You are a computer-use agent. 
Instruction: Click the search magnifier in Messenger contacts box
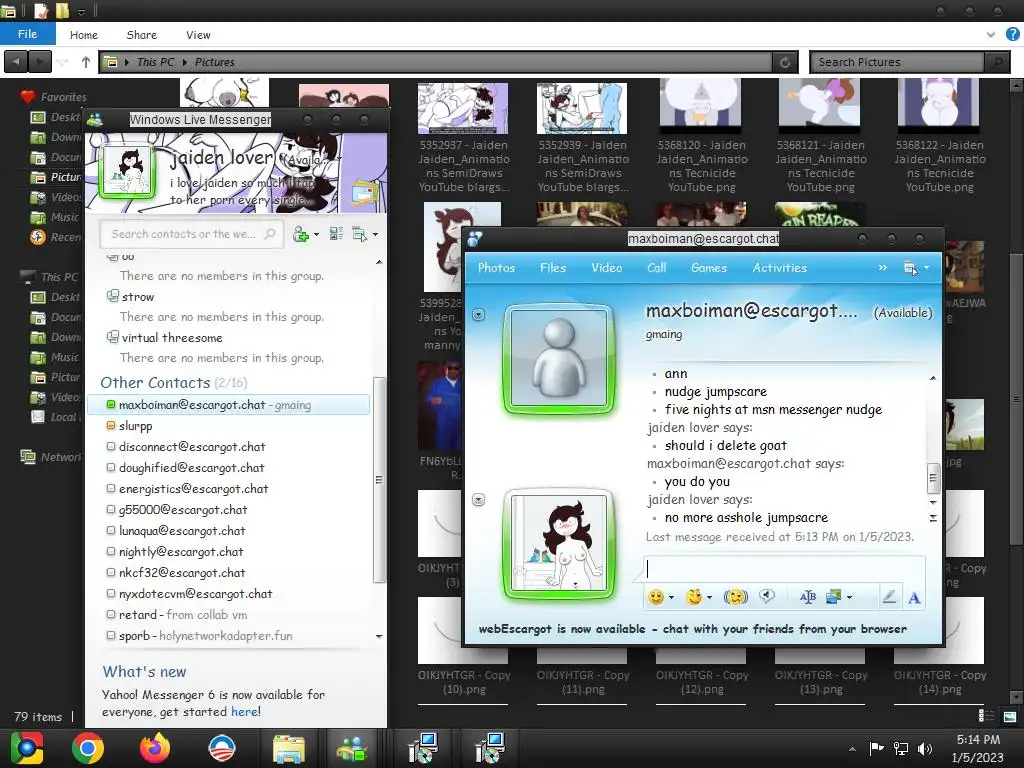(x=270, y=234)
